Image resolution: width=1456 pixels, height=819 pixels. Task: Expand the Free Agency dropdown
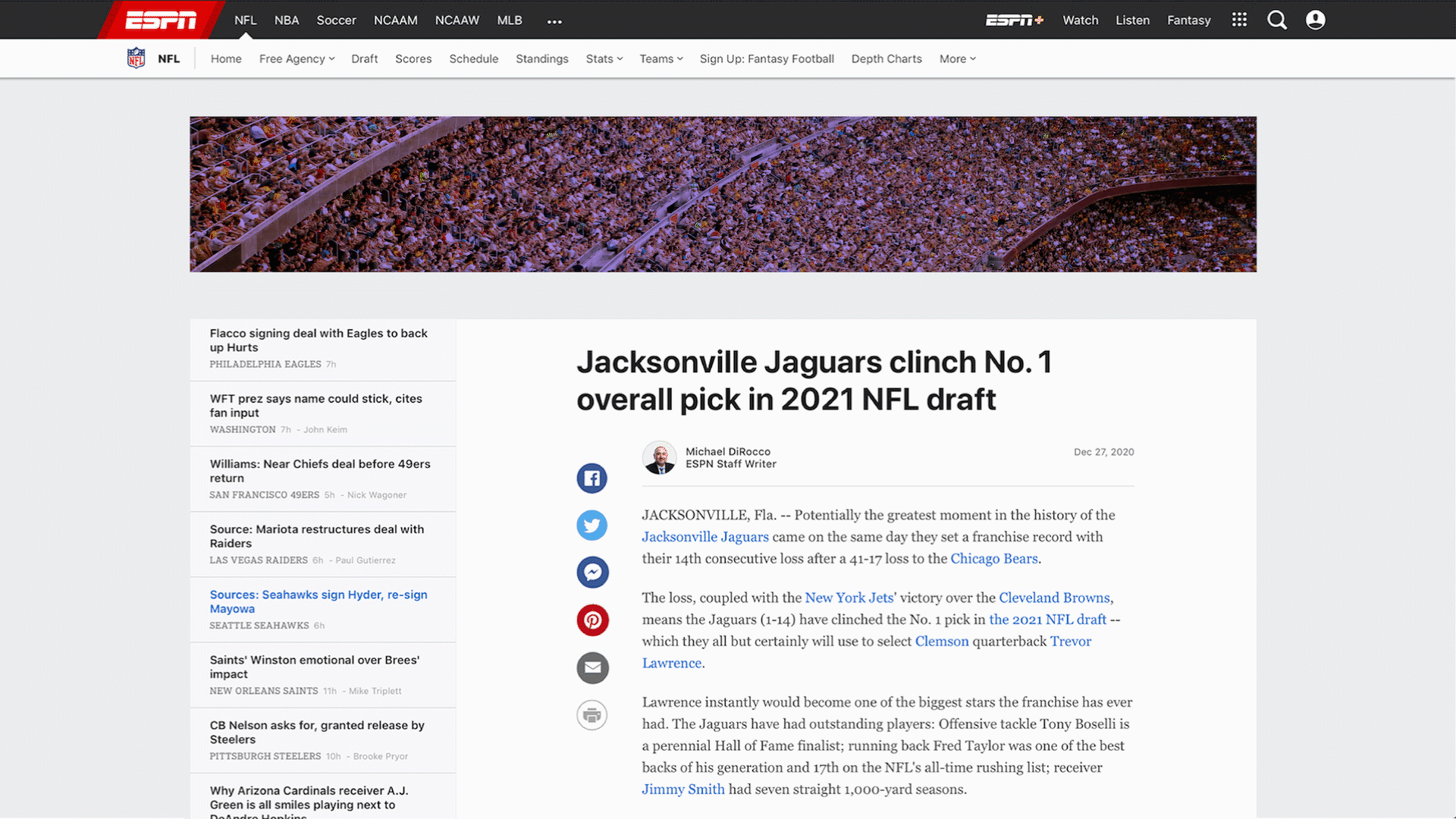pos(297,59)
